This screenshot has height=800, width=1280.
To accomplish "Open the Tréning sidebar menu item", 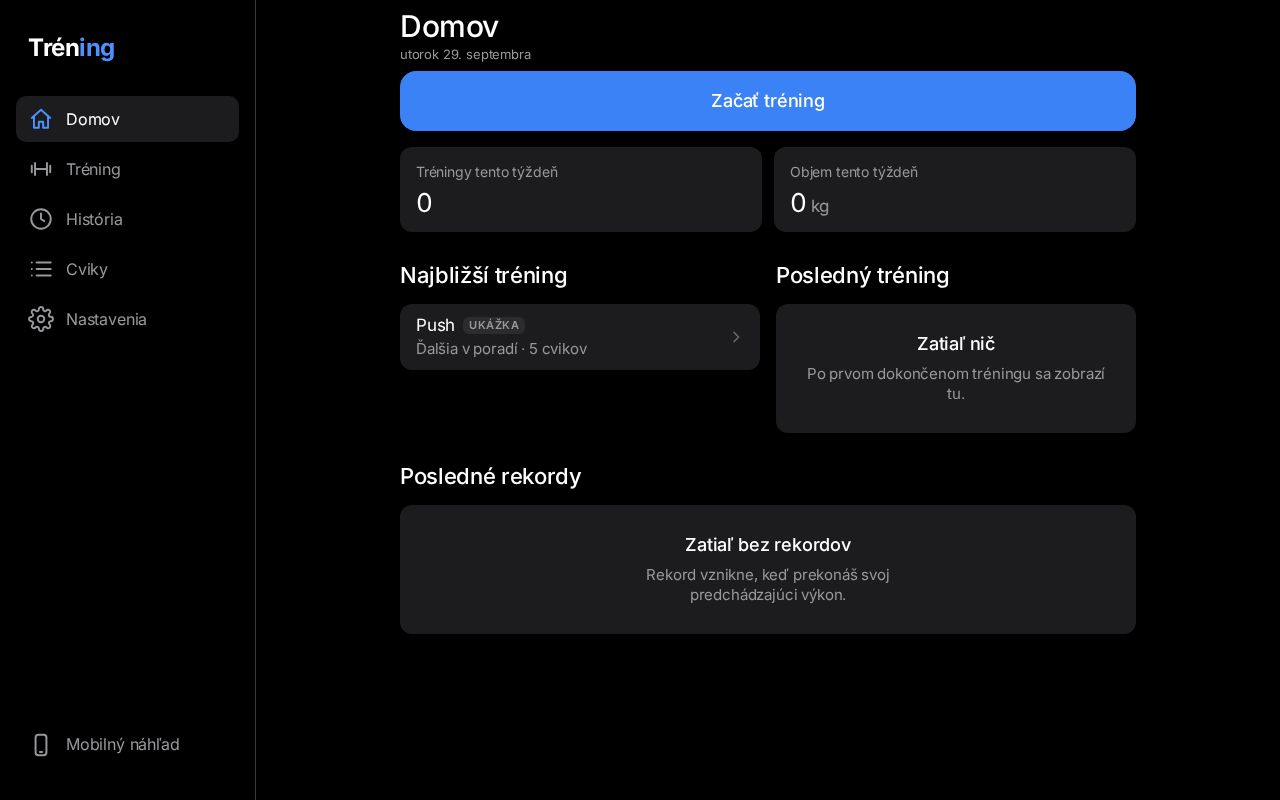I will click(x=127, y=169).
